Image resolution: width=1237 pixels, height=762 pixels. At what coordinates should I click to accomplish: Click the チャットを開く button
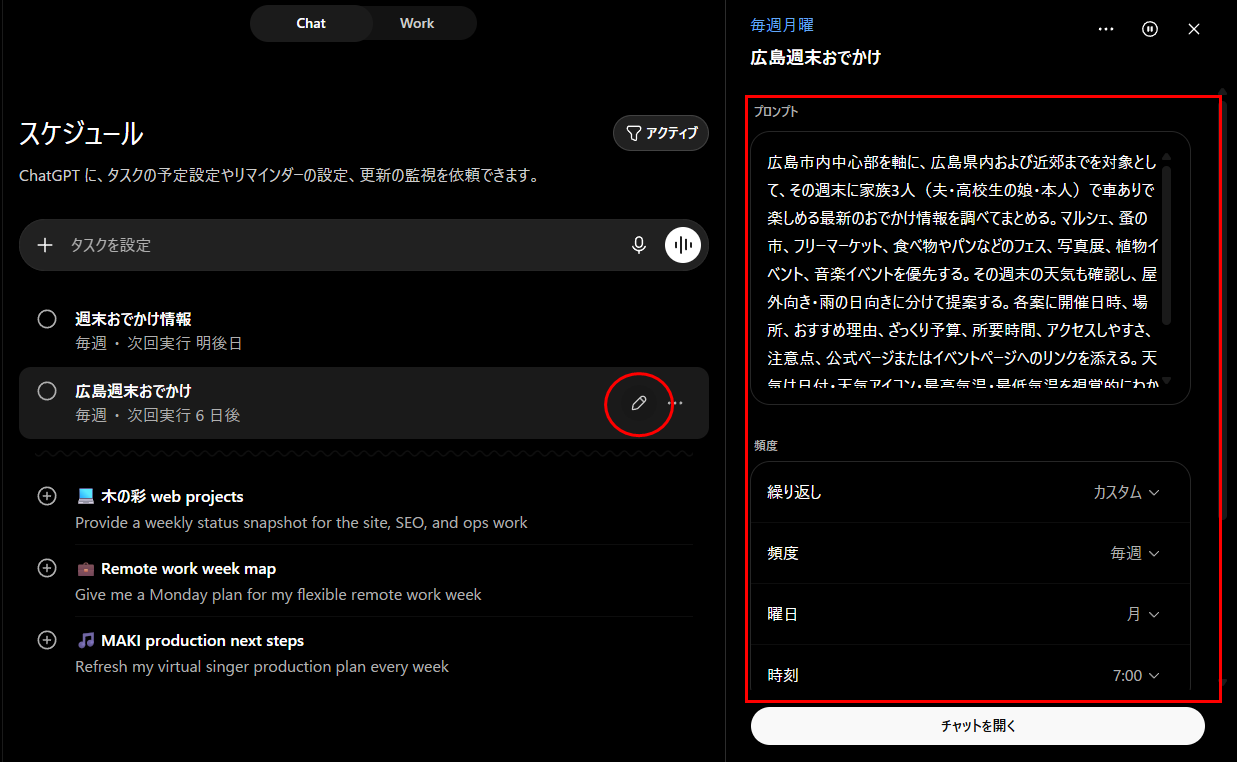(978, 726)
